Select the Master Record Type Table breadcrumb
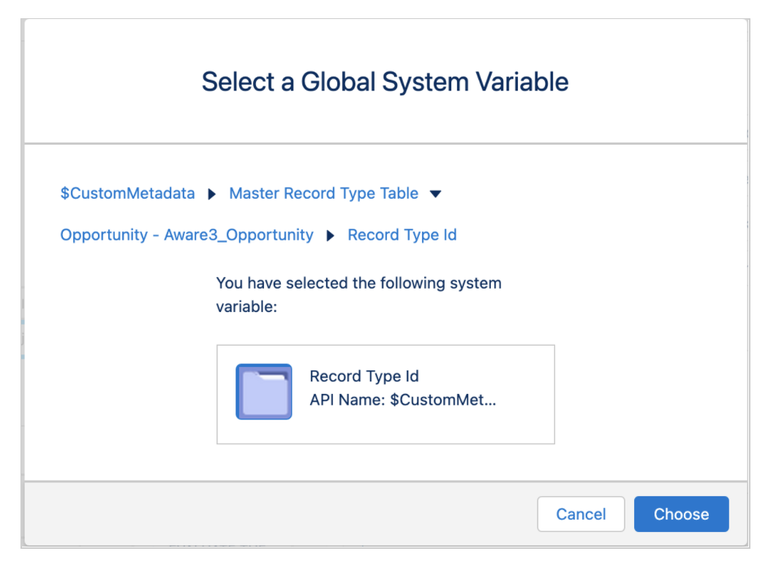The width and height of the screenshot is (768, 570). tap(323, 194)
